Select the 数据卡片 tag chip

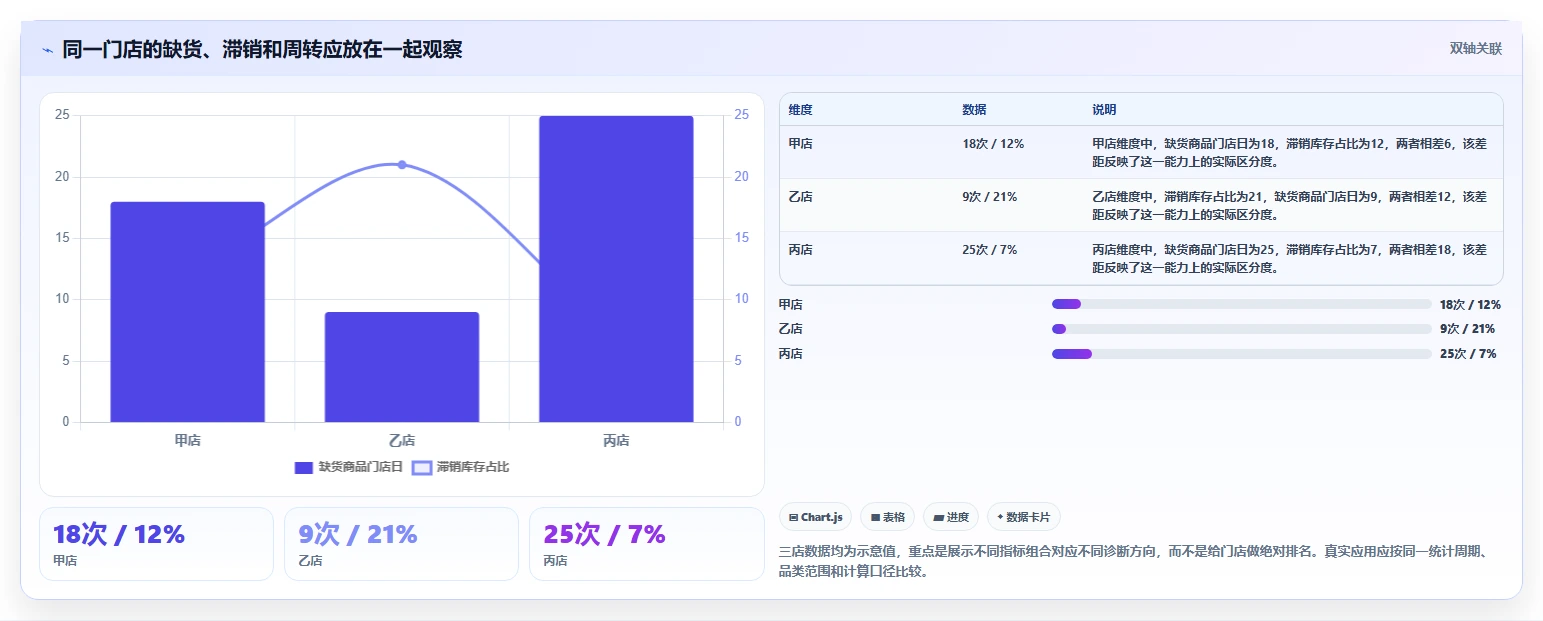pos(1024,517)
